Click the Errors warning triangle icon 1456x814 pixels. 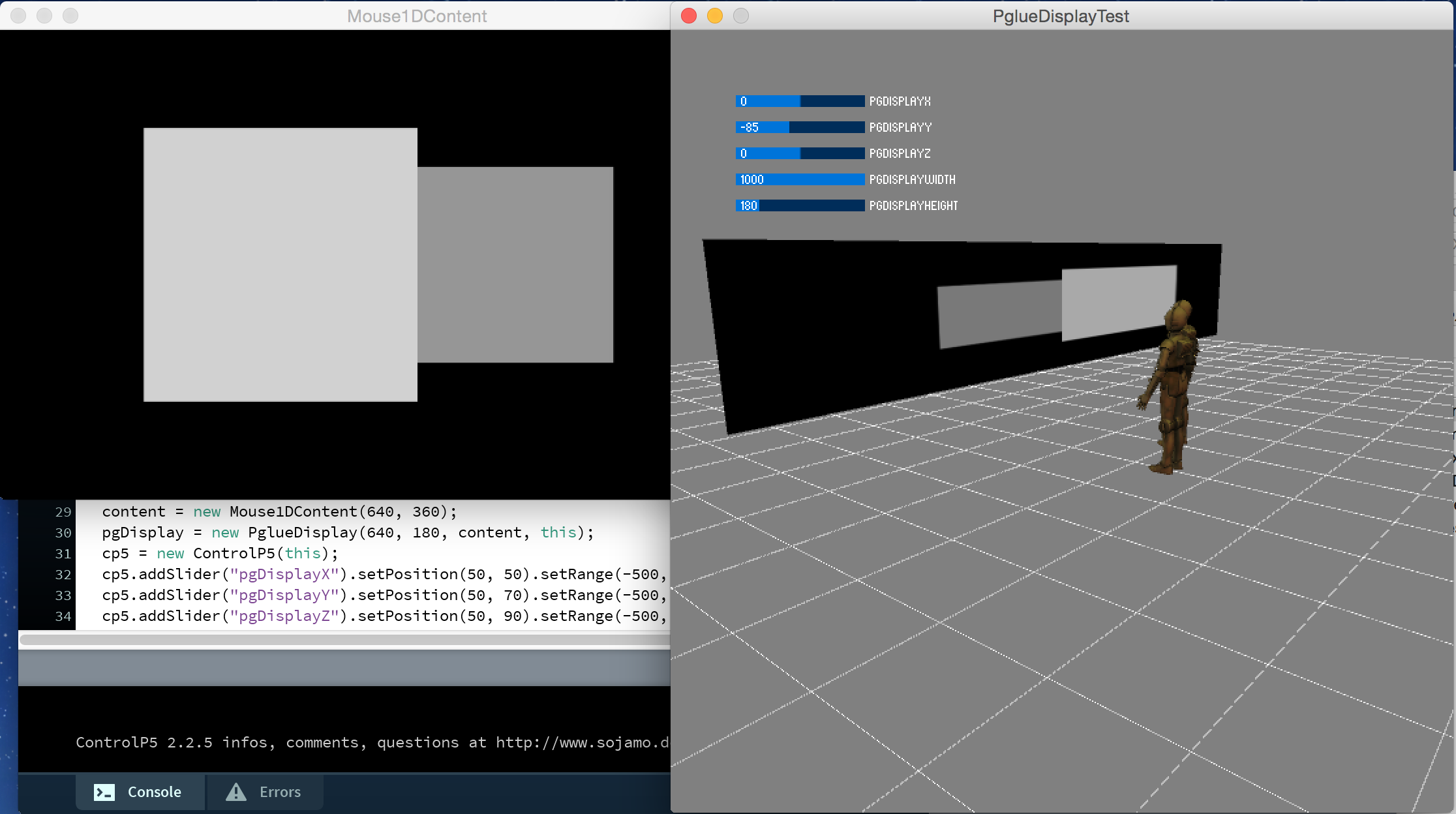(235, 792)
